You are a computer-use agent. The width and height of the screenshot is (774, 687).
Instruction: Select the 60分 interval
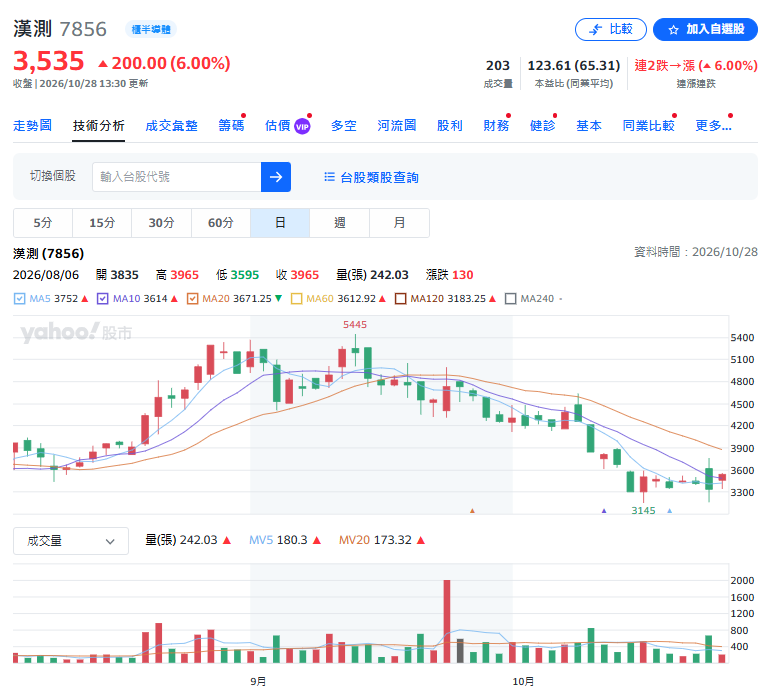point(221,223)
